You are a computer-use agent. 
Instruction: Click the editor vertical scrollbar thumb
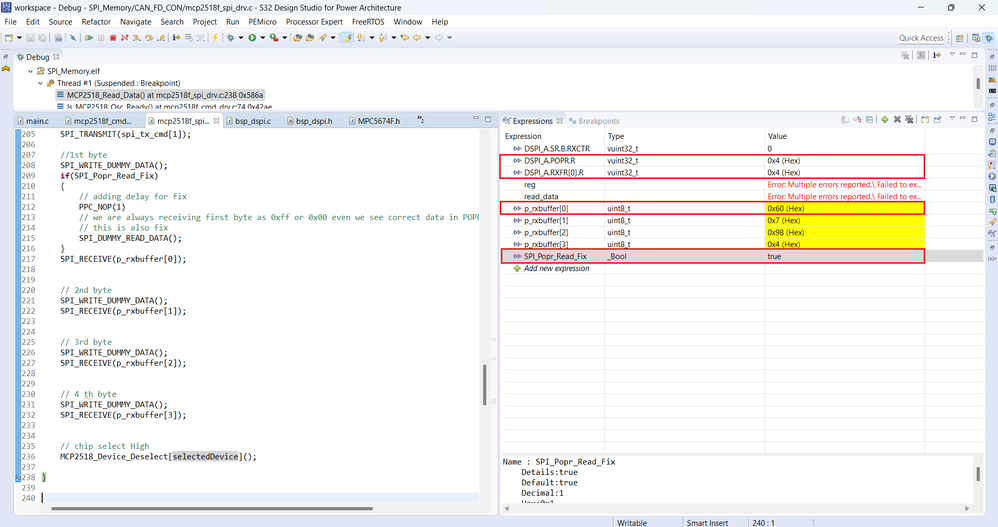(x=484, y=385)
